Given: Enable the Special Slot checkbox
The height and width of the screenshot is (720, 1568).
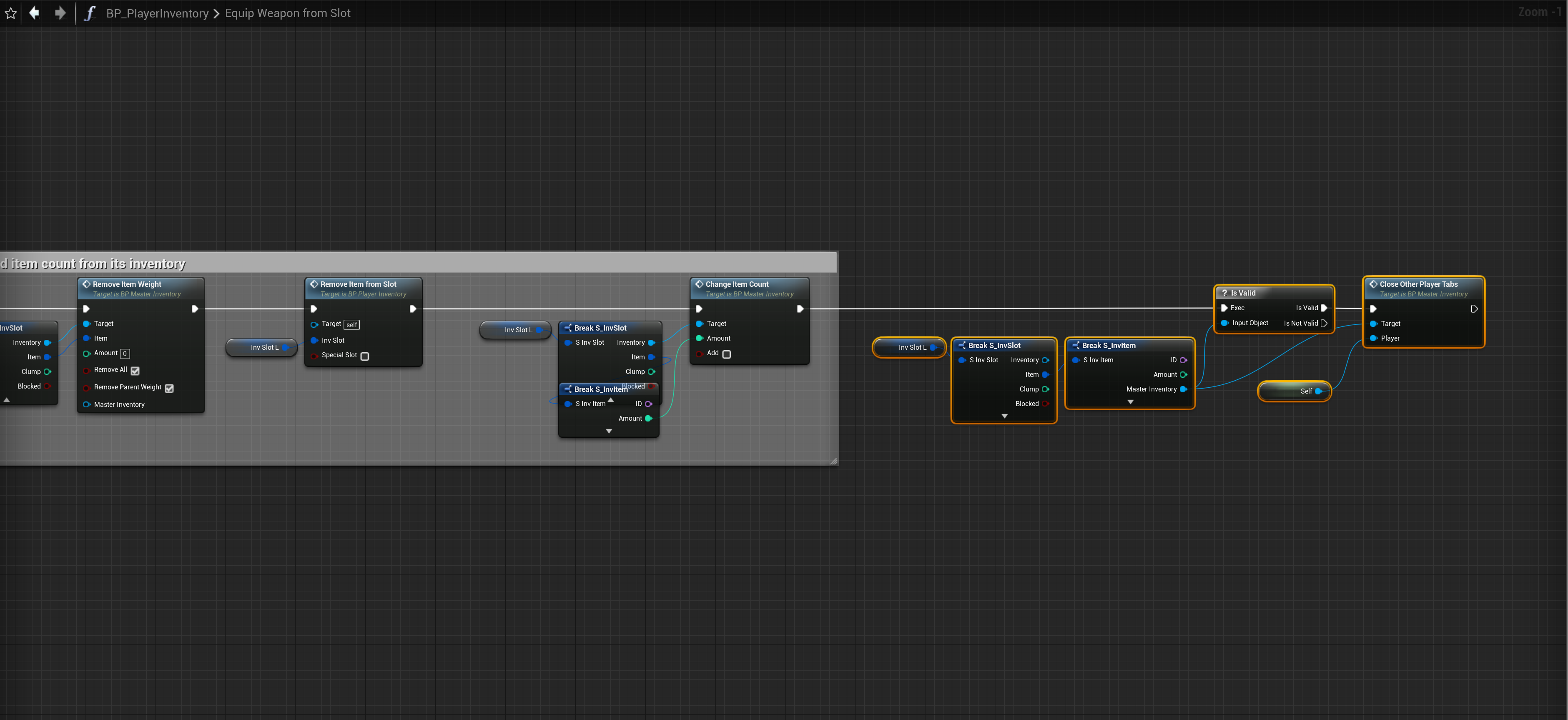Looking at the screenshot, I should click(365, 356).
